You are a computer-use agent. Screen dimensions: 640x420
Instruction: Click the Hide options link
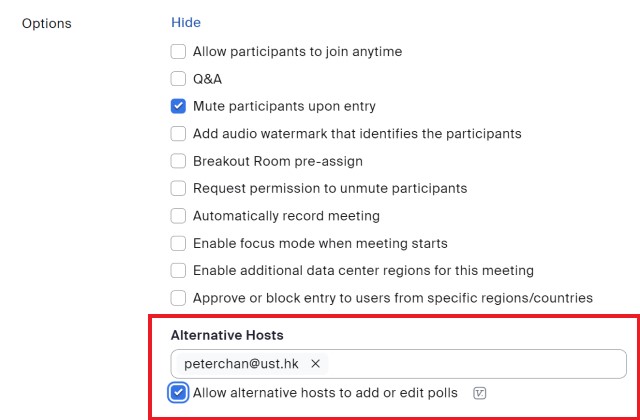pyautogui.click(x=186, y=22)
